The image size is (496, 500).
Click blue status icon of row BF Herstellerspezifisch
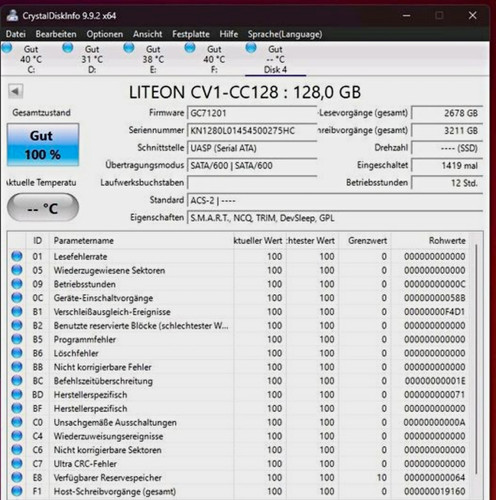(17, 408)
